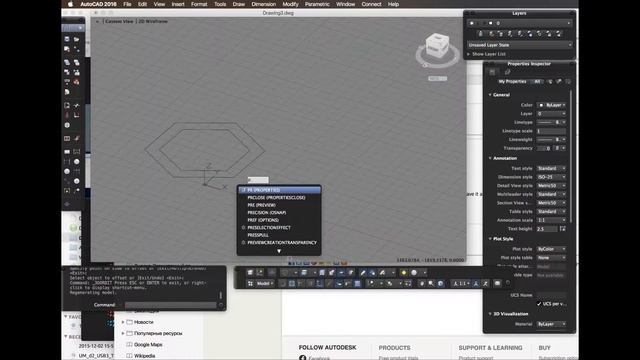
Task: Click the Open folder icon in the tool palette
Action: tap(76, 39)
